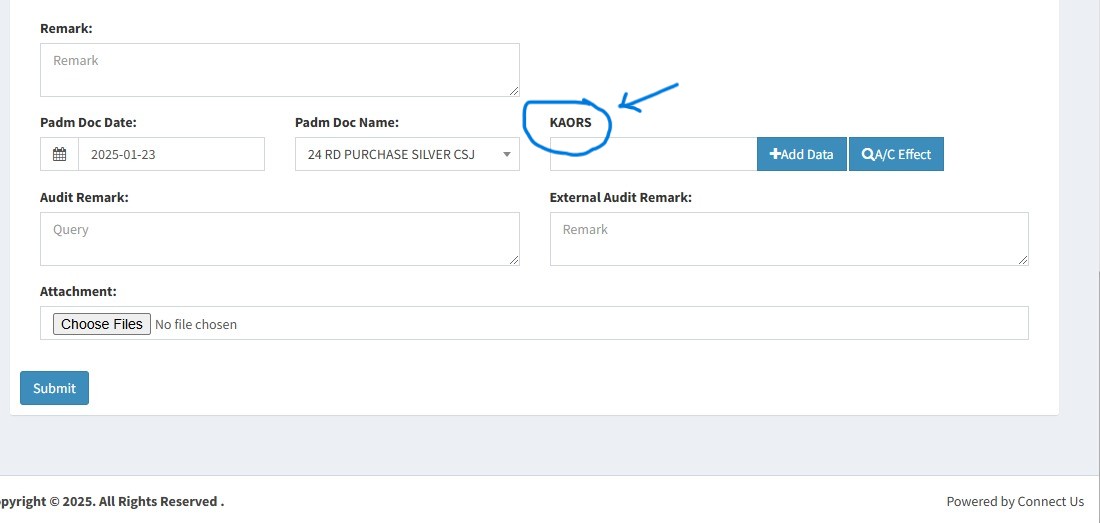Click the resize handle of Audit Remark box
Viewport: 1100px width, 523px height.
[x=514, y=260]
